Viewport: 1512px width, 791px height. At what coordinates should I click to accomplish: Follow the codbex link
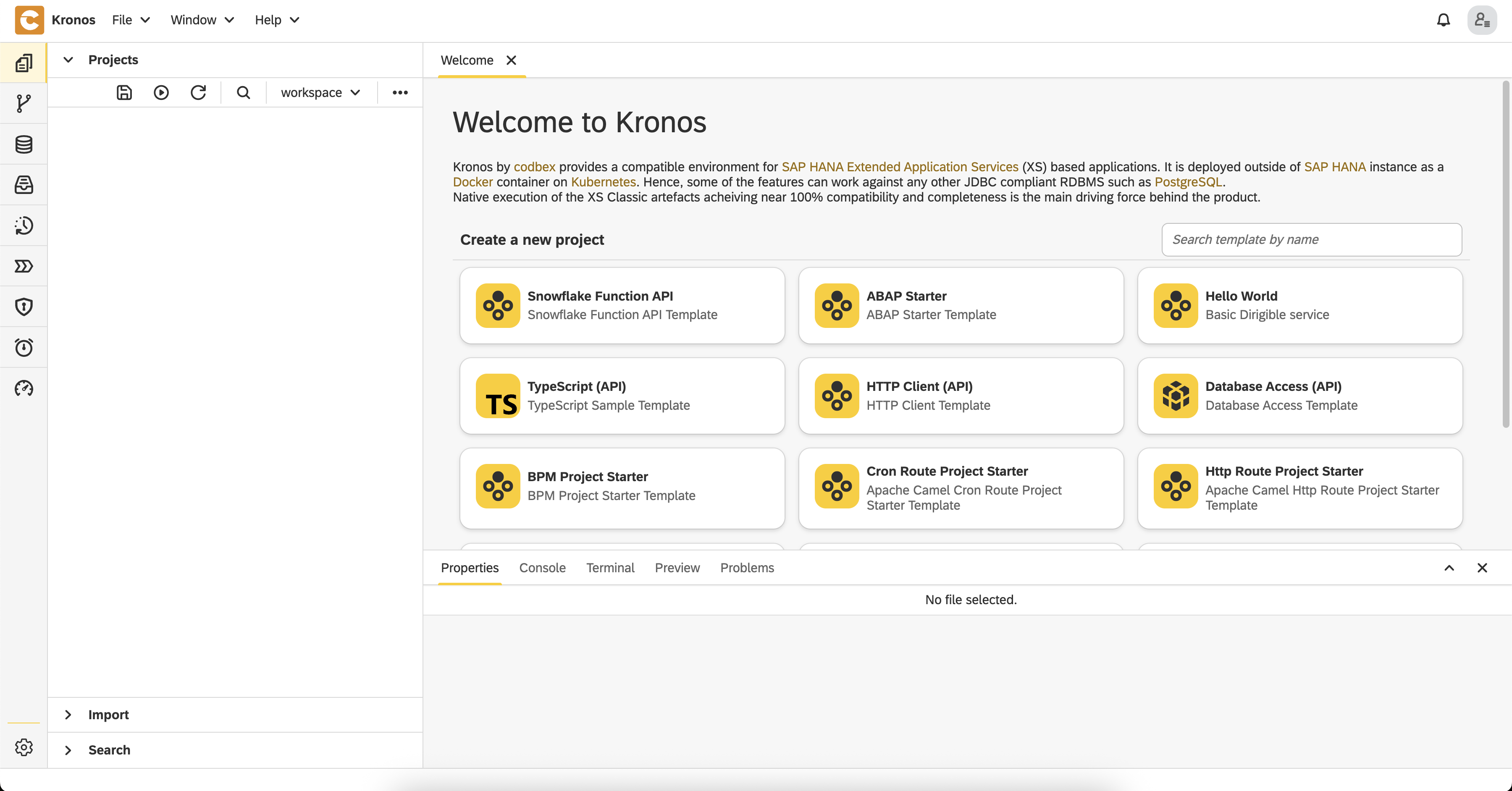534,167
